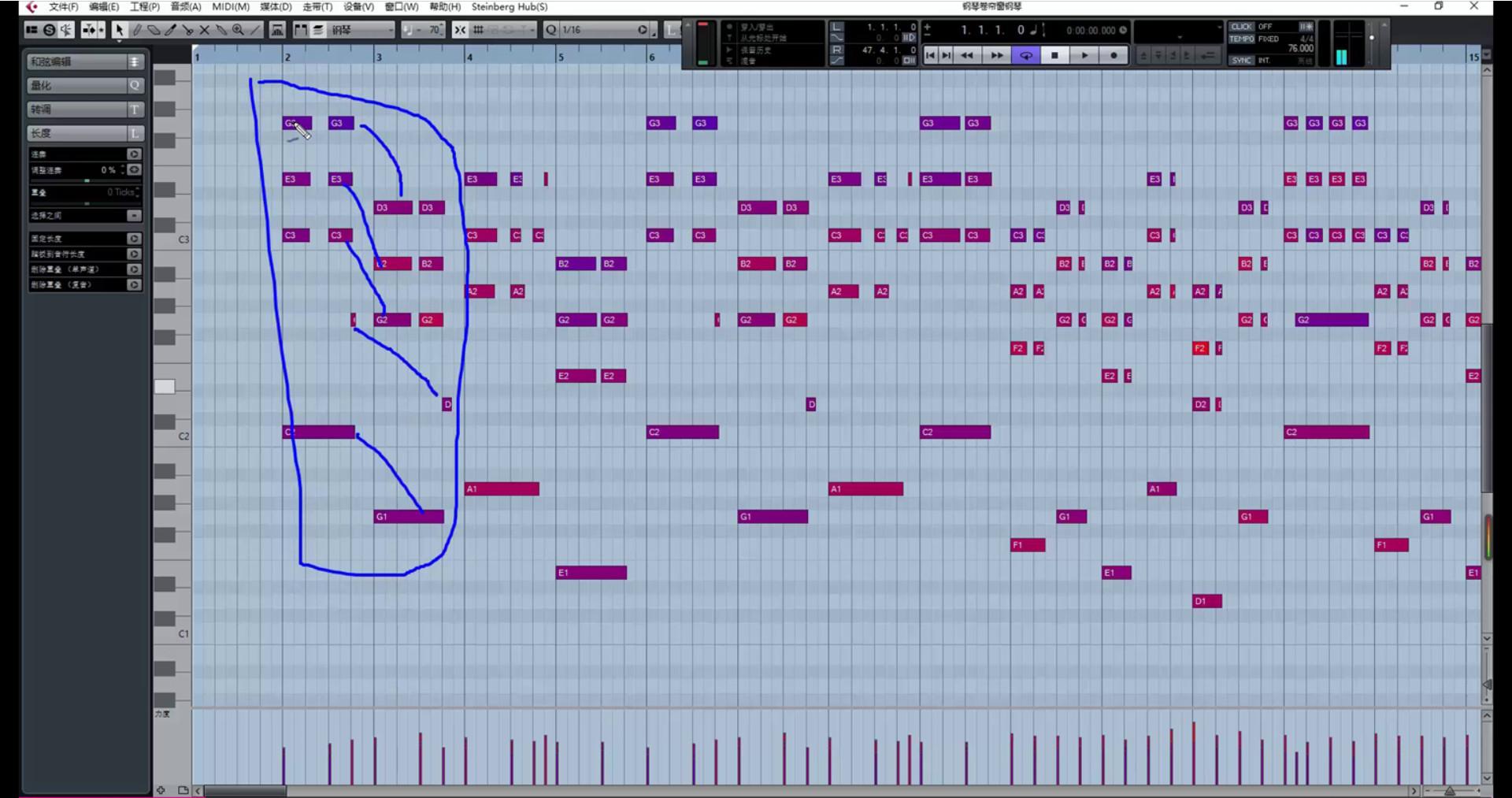Screen dimensions: 1512x798
Task: Open the controller lane 力度 selector
Action: [162, 714]
